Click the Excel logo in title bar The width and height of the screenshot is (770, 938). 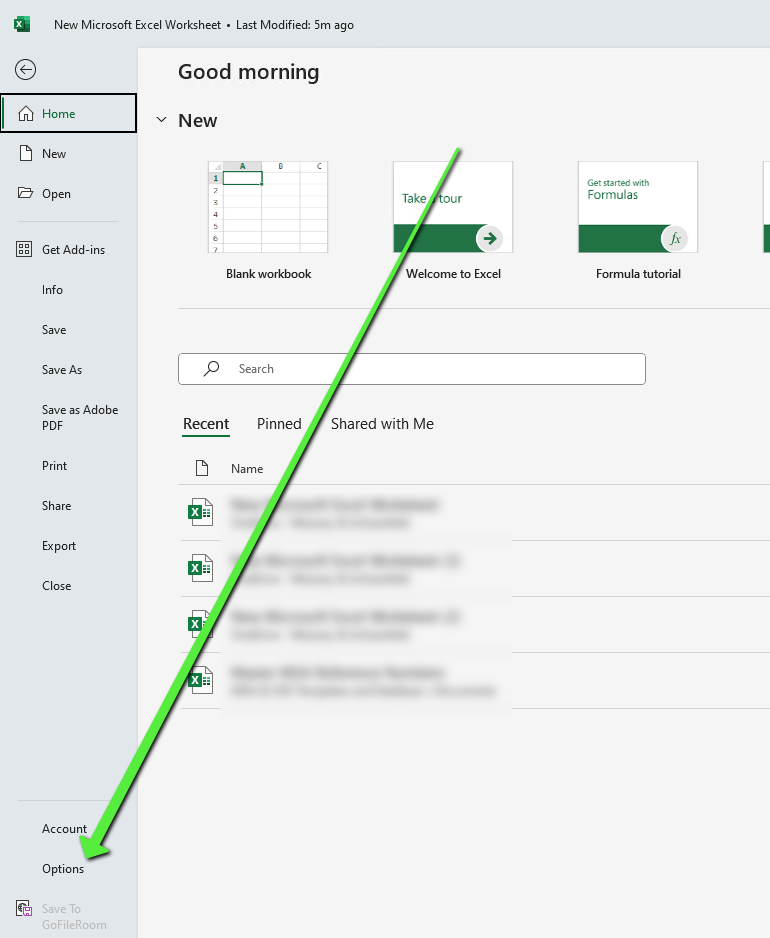[22, 24]
